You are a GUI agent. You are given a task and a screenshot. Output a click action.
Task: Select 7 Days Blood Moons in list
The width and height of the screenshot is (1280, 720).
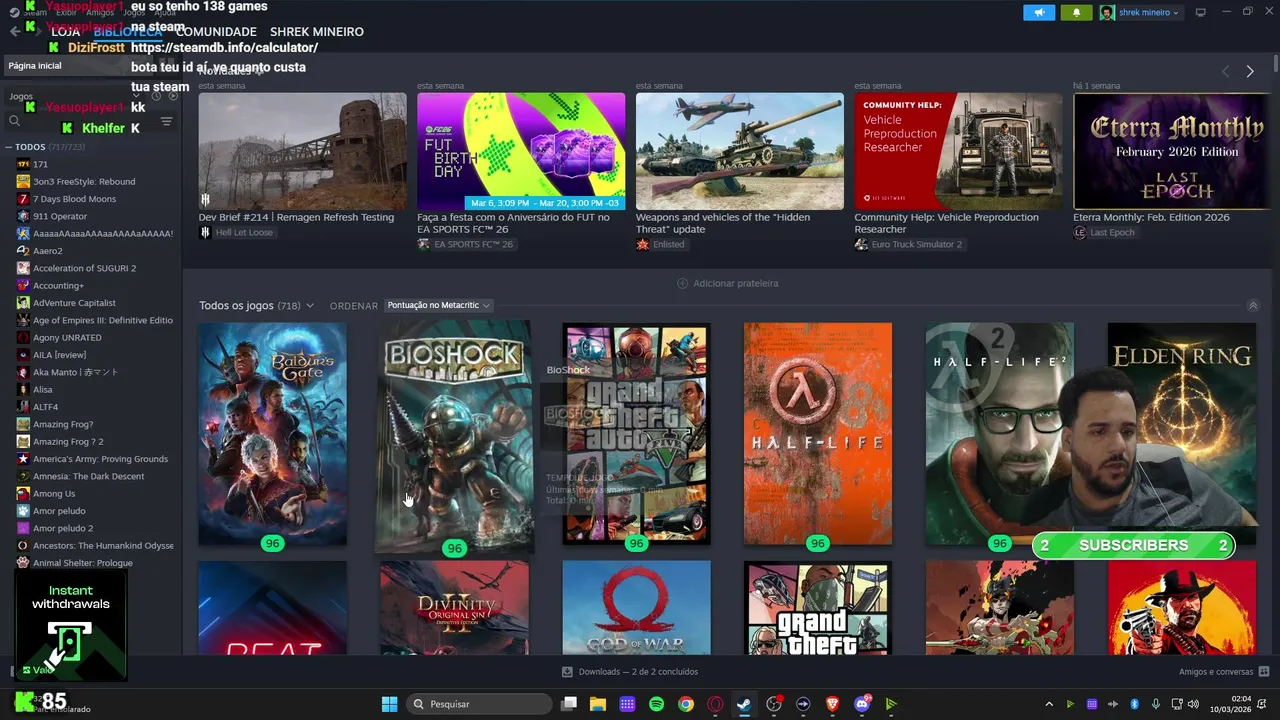click(x=74, y=199)
